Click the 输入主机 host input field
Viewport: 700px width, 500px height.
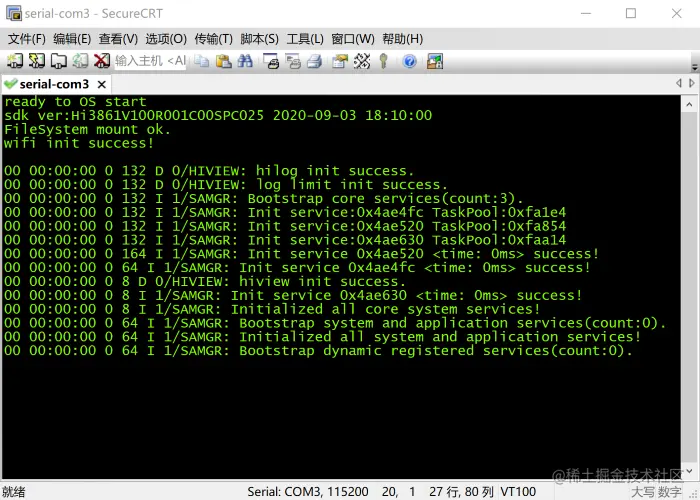(x=150, y=61)
